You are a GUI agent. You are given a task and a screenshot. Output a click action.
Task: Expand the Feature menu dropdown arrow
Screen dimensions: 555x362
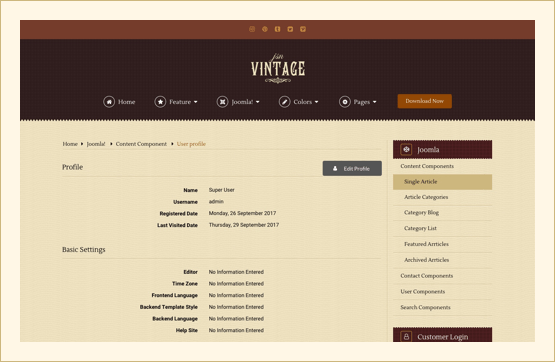point(196,102)
